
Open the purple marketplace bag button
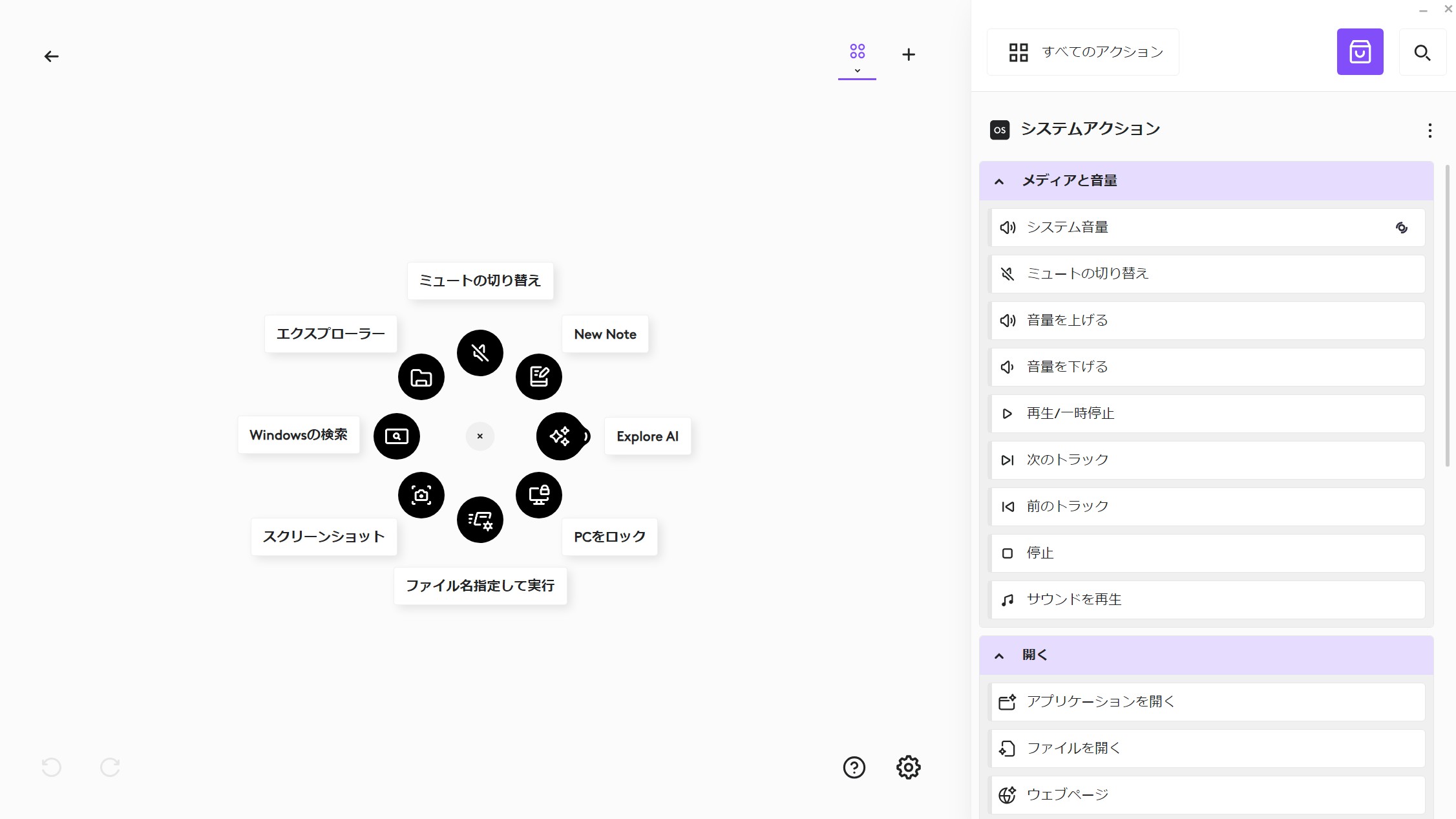[x=1360, y=52]
